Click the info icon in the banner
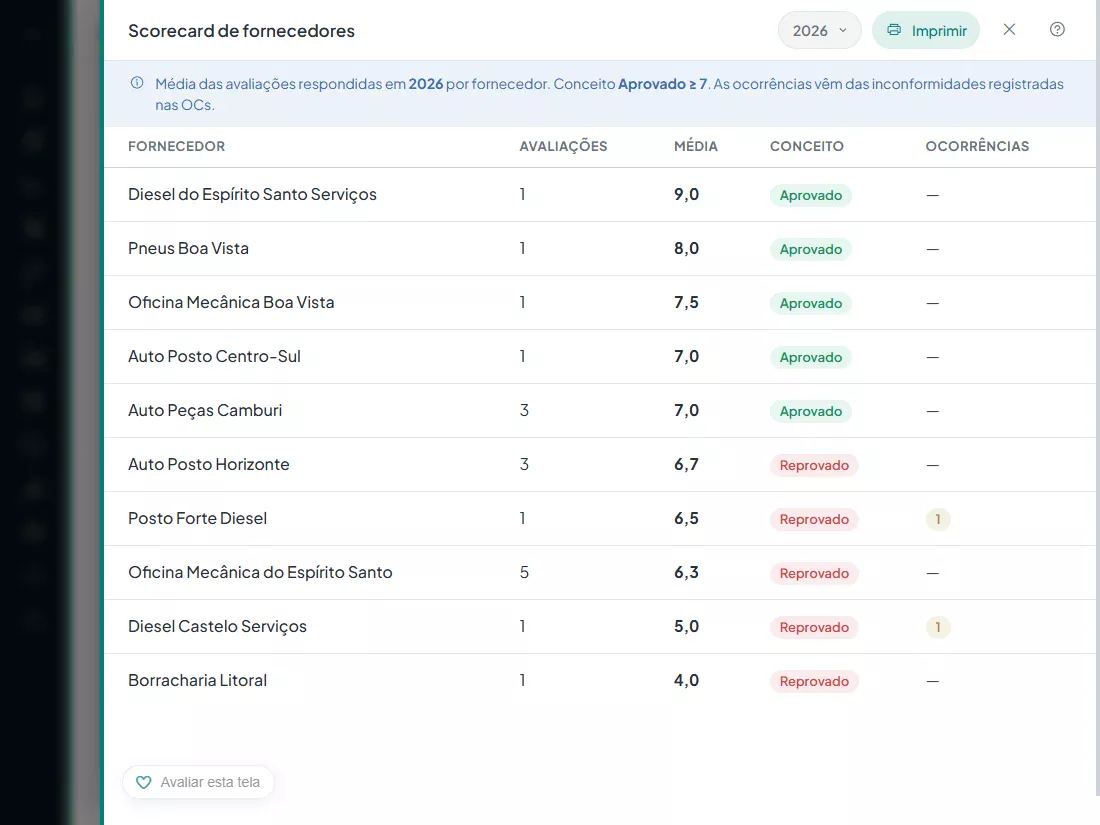This screenshot has width=1100, height=825. [138, 83]
